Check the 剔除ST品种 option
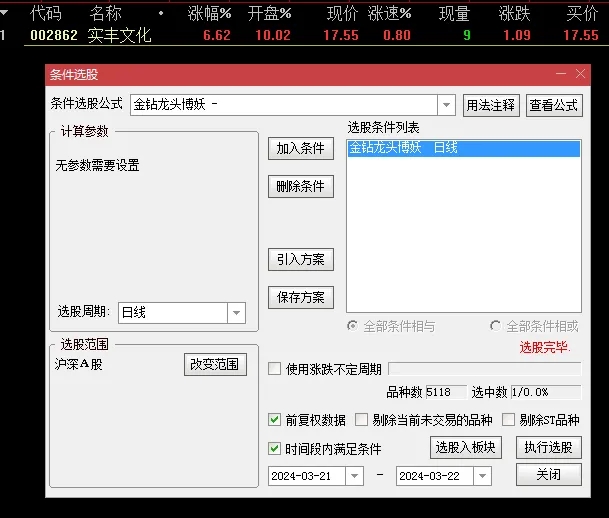This screenshot has width=609, height=518. (509, 420)
